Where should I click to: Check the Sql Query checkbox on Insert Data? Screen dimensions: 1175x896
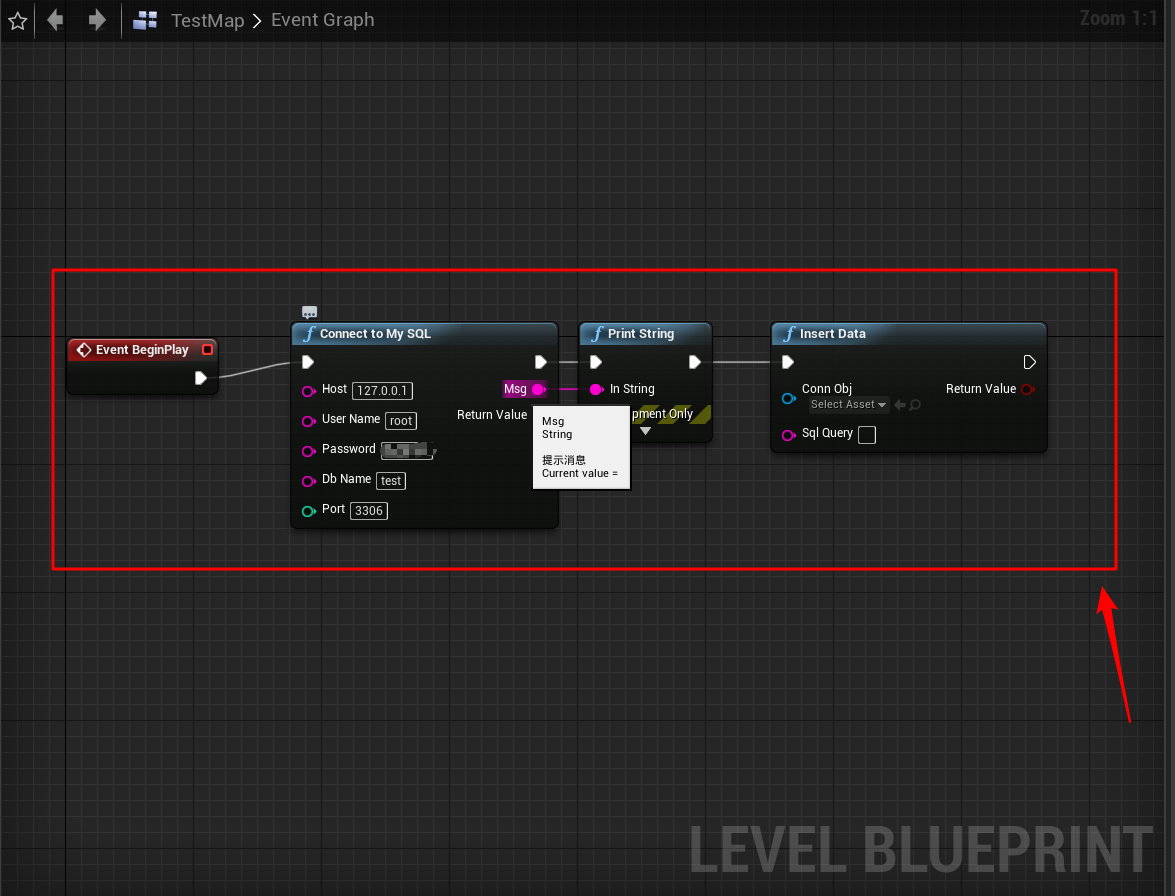(x=866, y=434)
